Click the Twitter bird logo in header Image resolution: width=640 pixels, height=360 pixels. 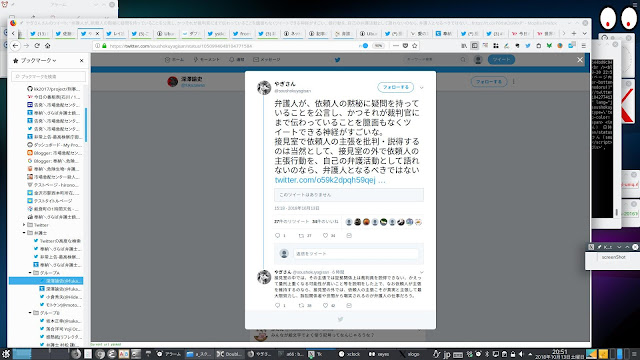tap(338, 60)
